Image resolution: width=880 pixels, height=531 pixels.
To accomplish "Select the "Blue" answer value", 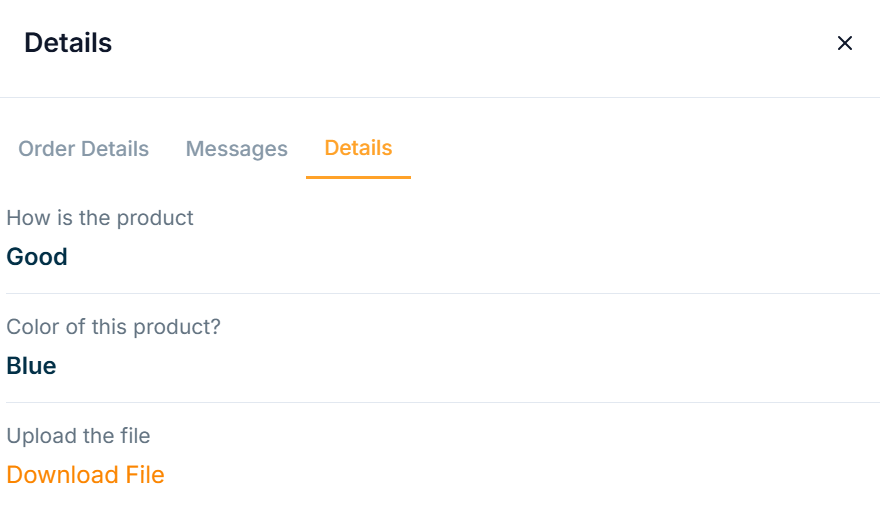I will [x=31, y=366].
